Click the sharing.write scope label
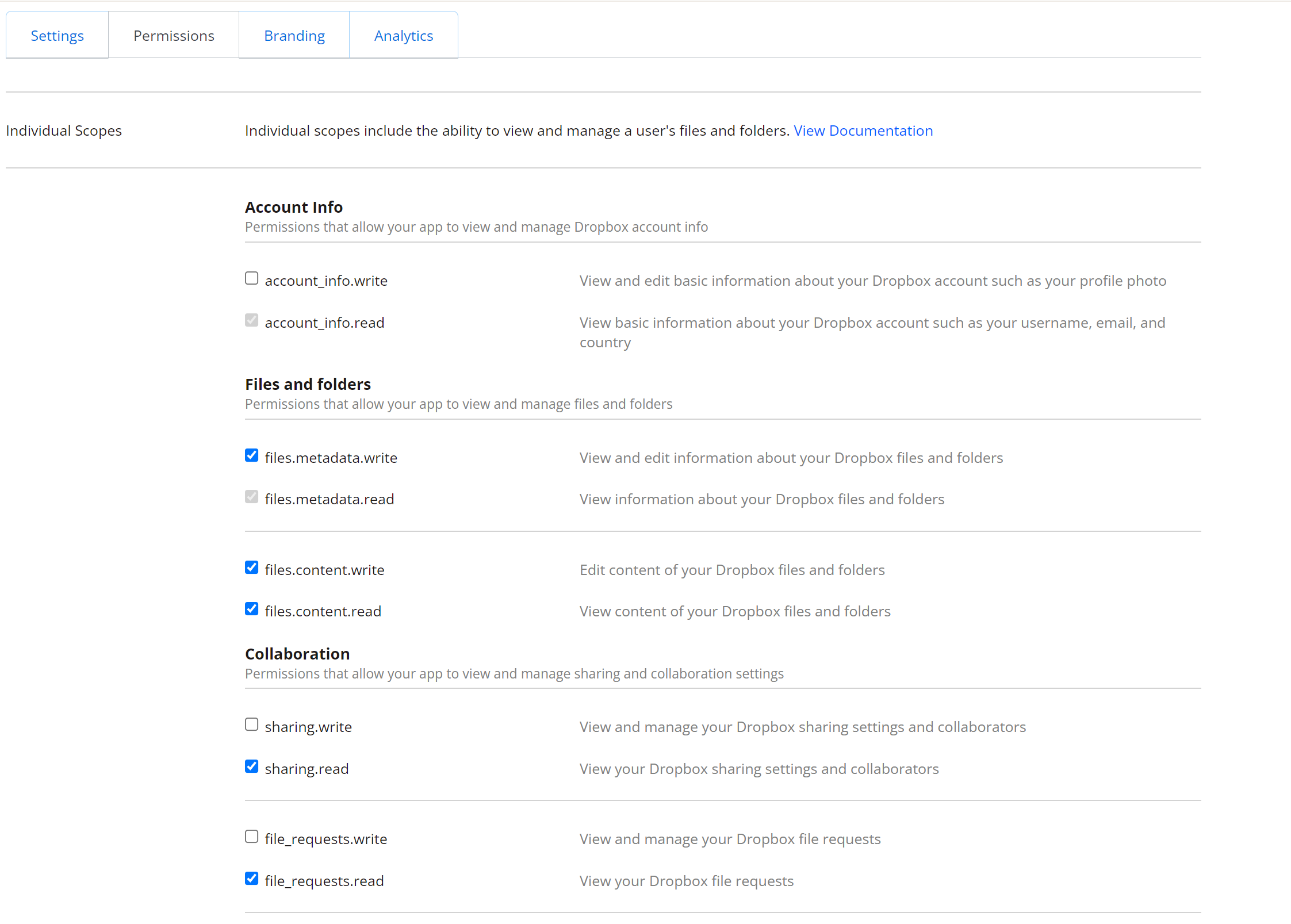 pyautogui.click(x=308, y=727)
